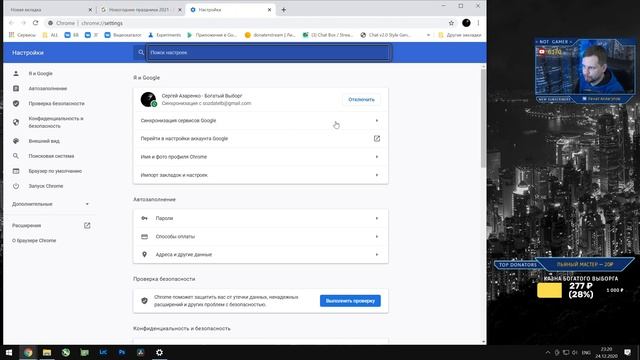Click the settings page vertical scrollbar

point(483,118)
